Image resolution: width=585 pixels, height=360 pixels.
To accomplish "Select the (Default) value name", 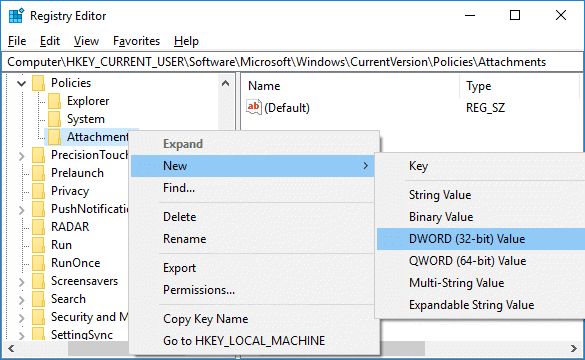I will coord(287,108).
